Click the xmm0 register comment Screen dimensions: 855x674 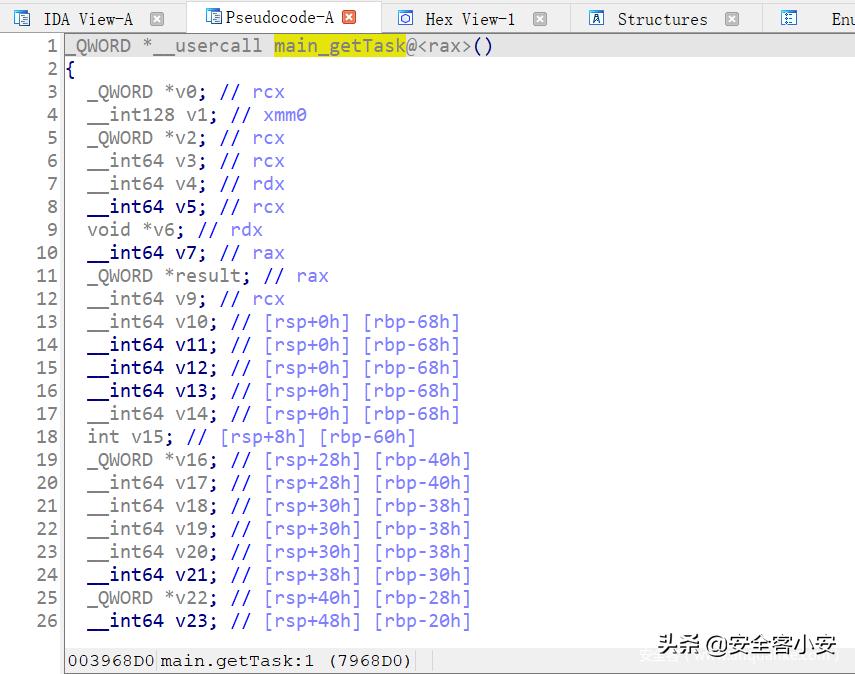tap(285, 115)
